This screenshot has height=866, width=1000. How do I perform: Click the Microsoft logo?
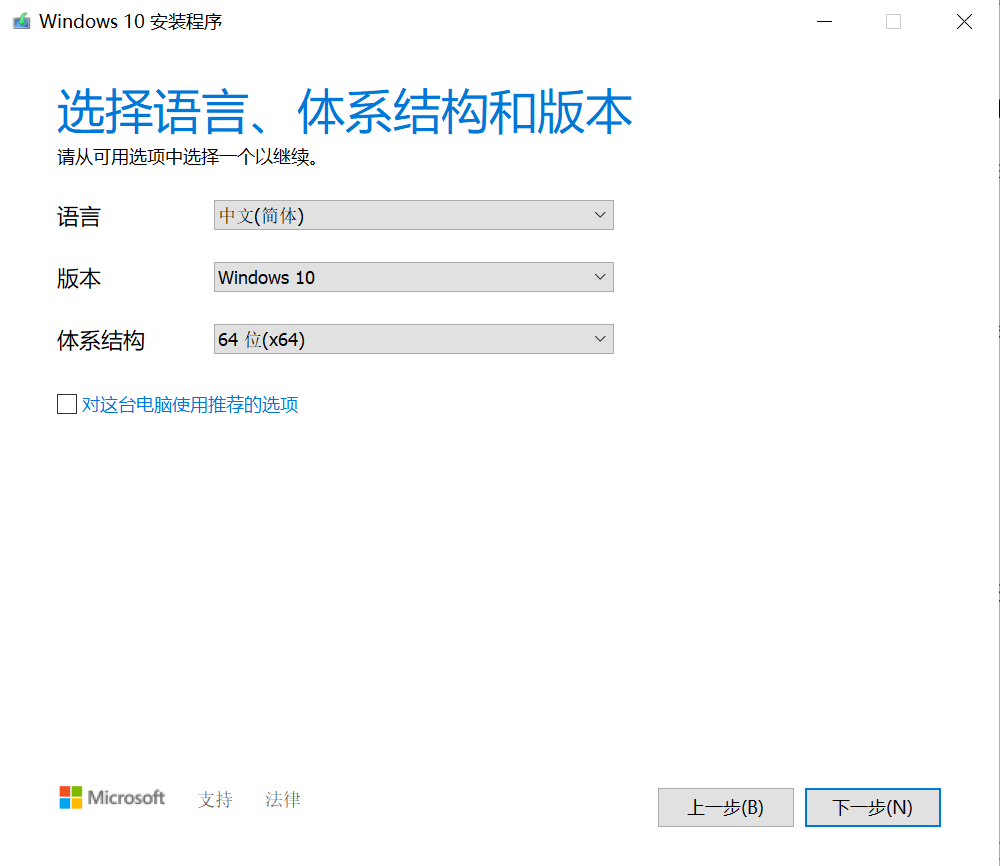click(112, 797)
